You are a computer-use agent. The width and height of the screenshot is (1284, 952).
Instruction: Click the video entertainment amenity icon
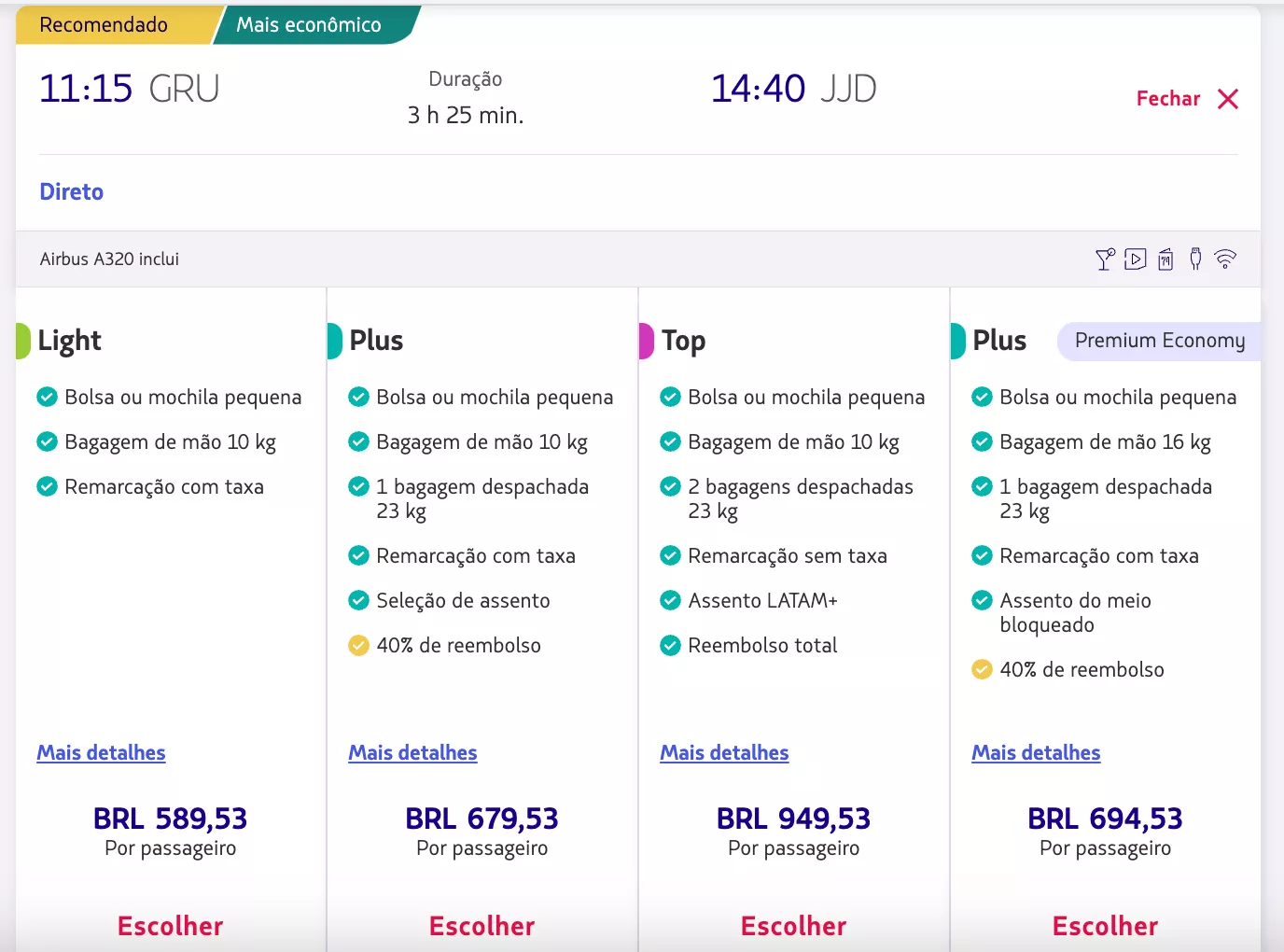(1136, 259)
